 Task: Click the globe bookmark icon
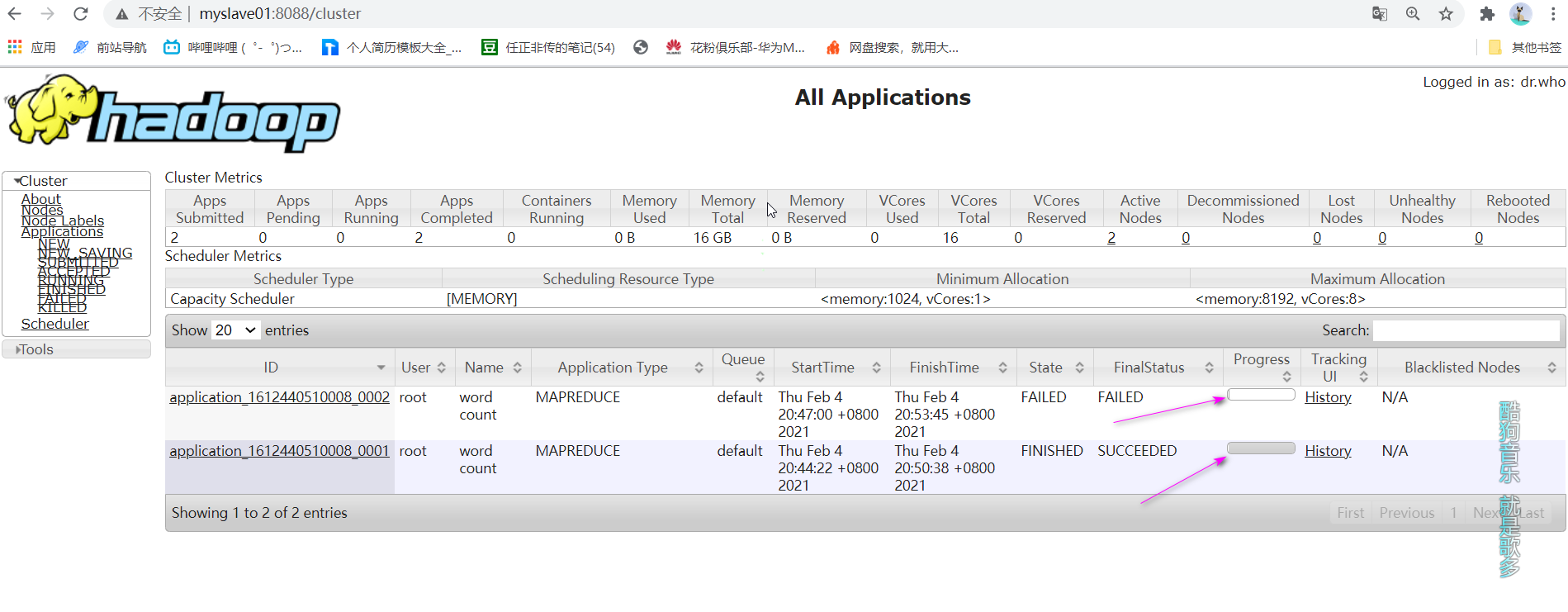(641, 48)
